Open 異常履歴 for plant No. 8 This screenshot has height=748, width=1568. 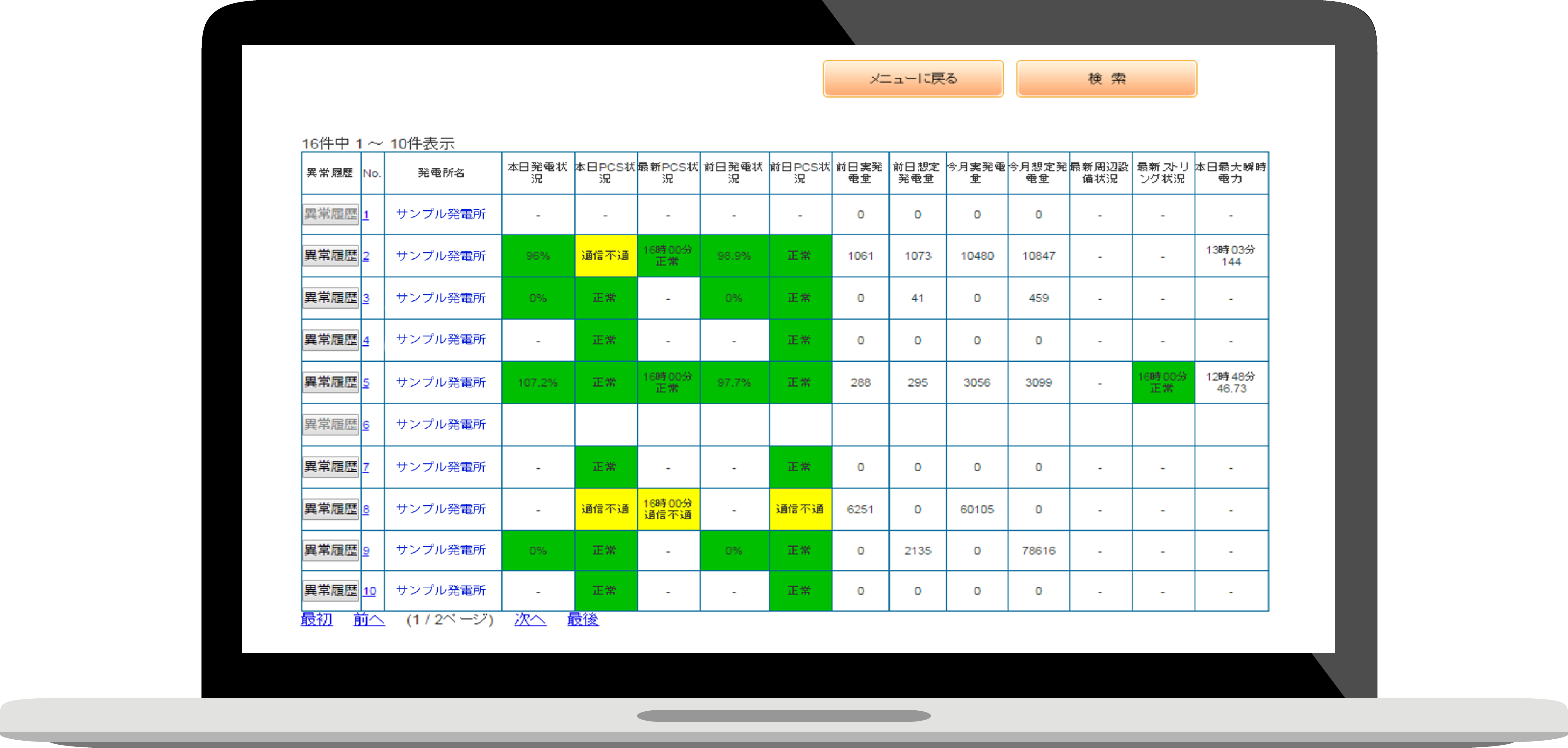pos(330,509)
